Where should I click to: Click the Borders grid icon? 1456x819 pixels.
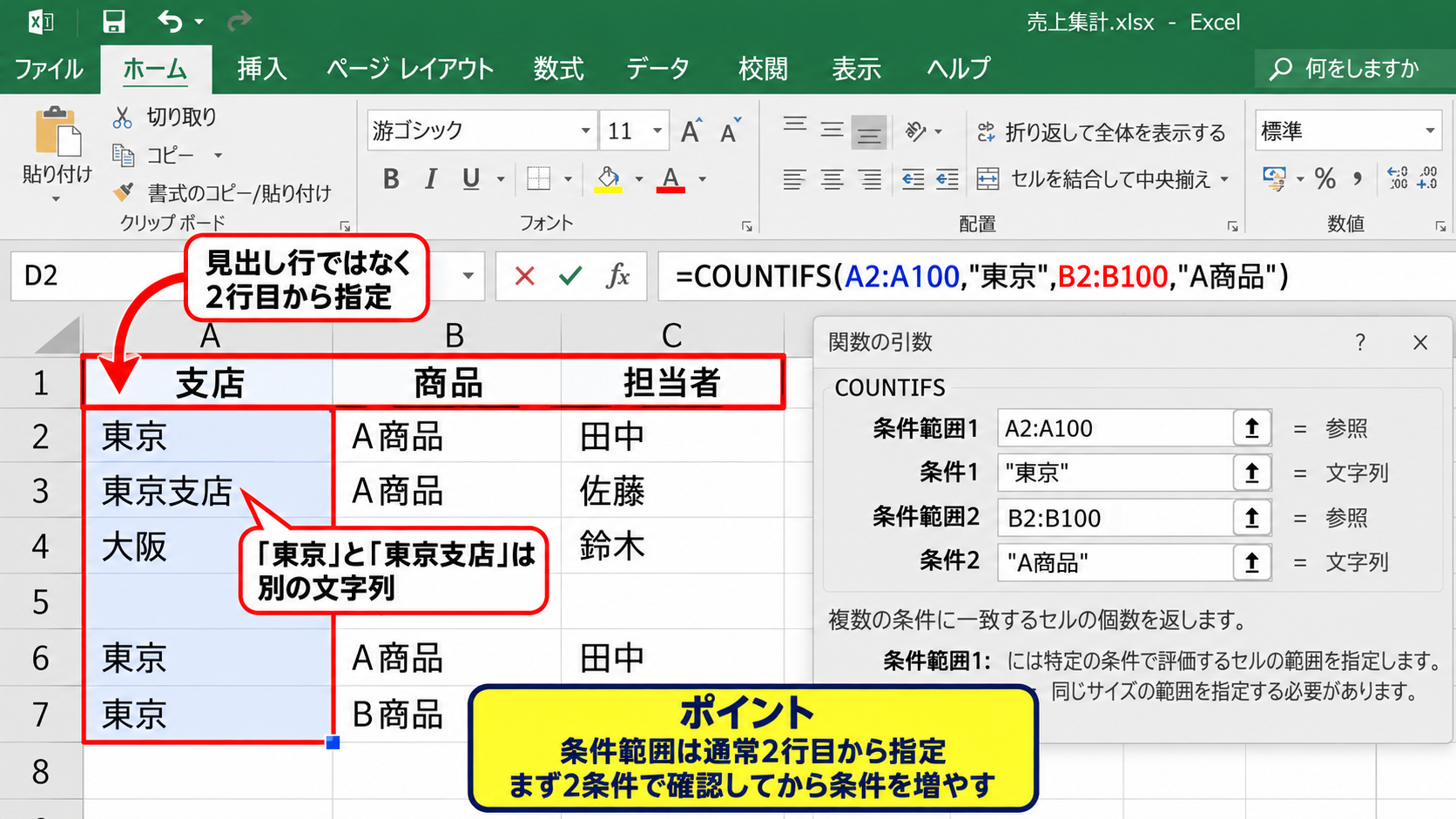point(538,178)
